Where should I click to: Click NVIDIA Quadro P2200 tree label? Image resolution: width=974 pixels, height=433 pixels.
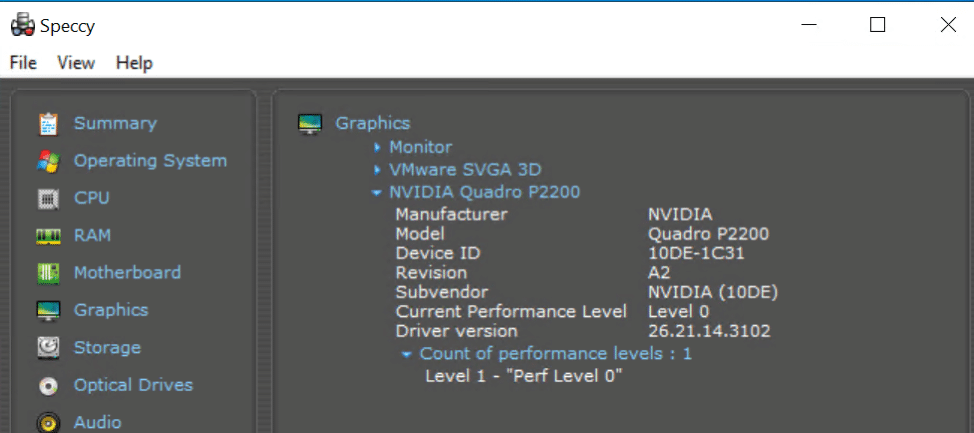pos(485,192)
